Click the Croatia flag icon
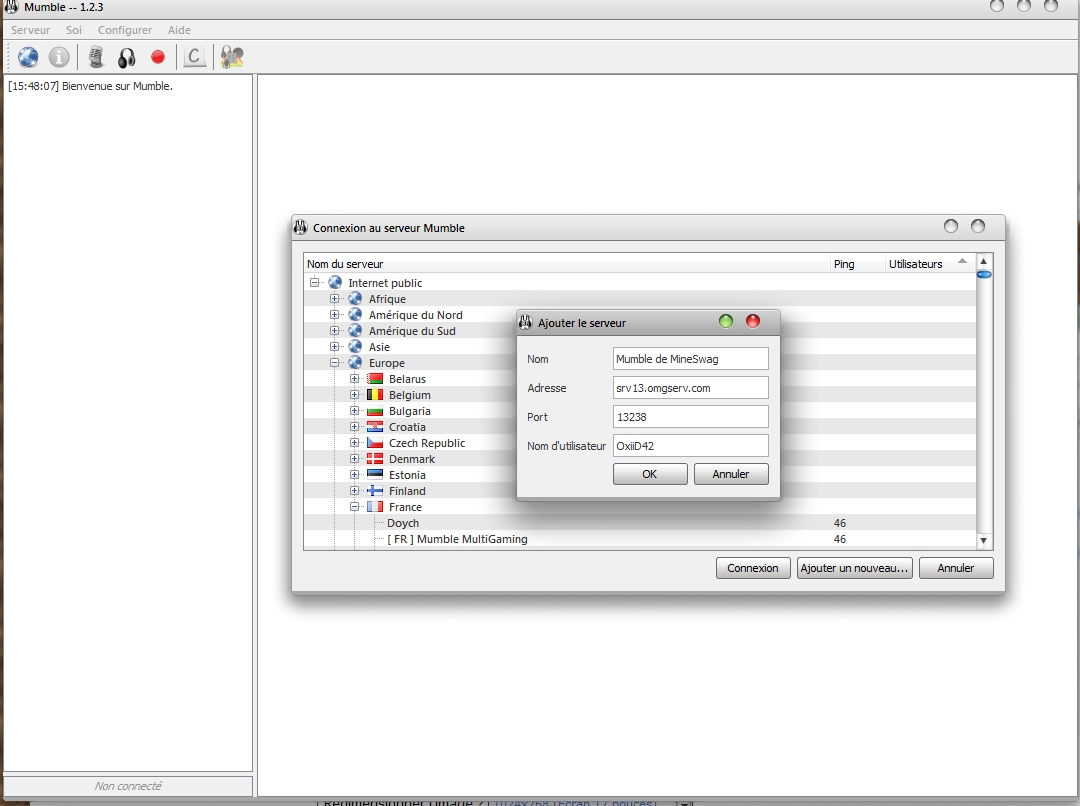 click(375, 426)
